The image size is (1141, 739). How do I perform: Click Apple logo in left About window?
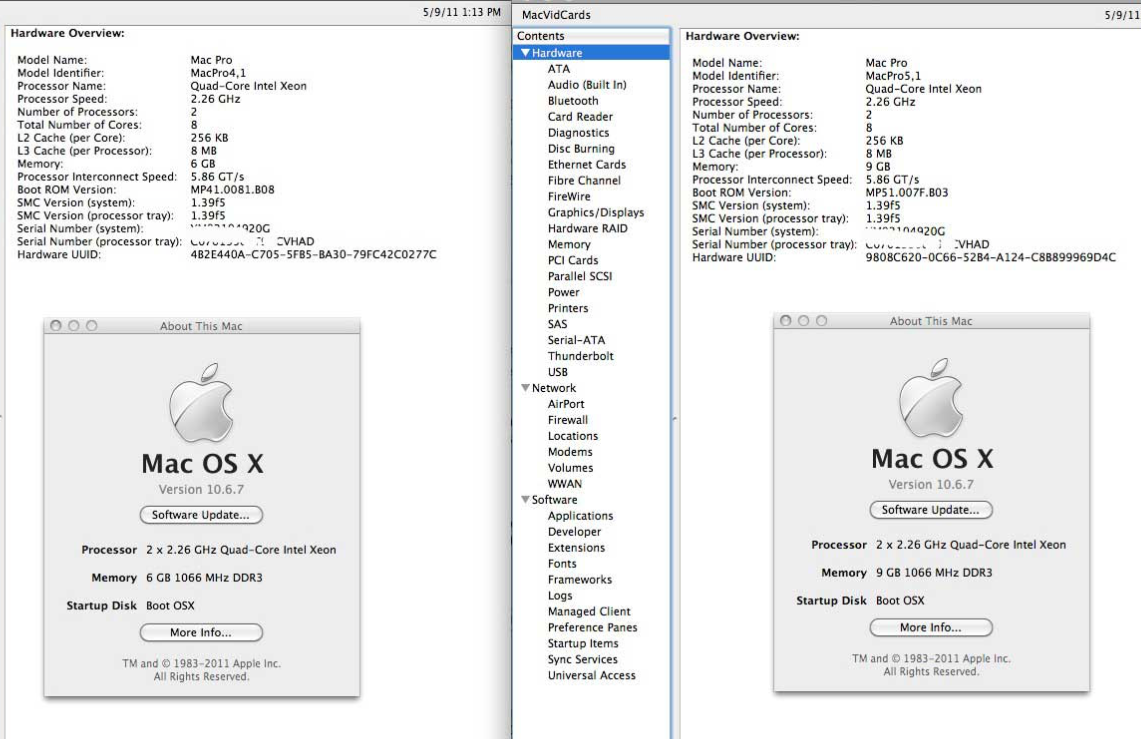tap(202, 402)
